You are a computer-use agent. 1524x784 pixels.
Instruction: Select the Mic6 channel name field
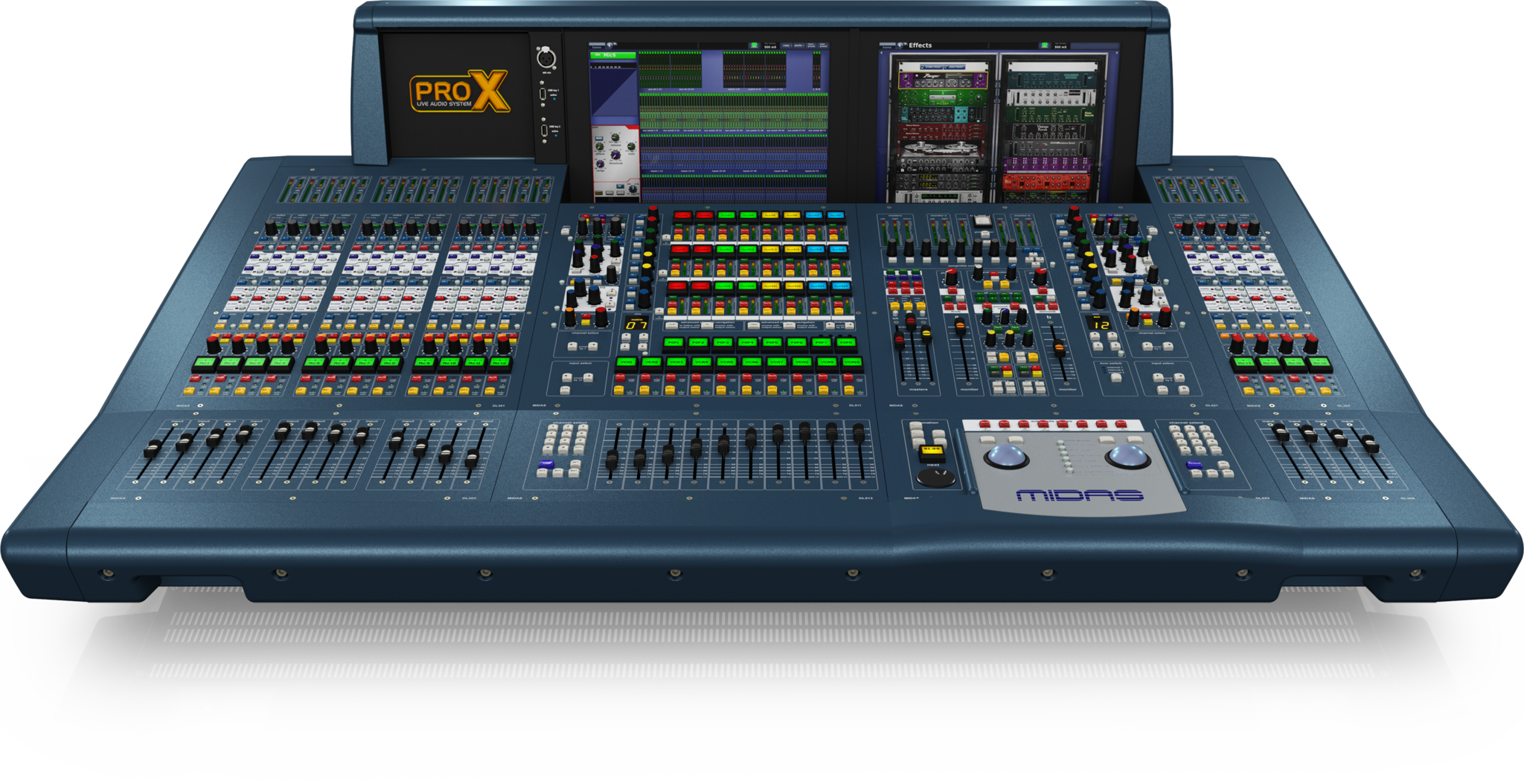pos(614,55)
